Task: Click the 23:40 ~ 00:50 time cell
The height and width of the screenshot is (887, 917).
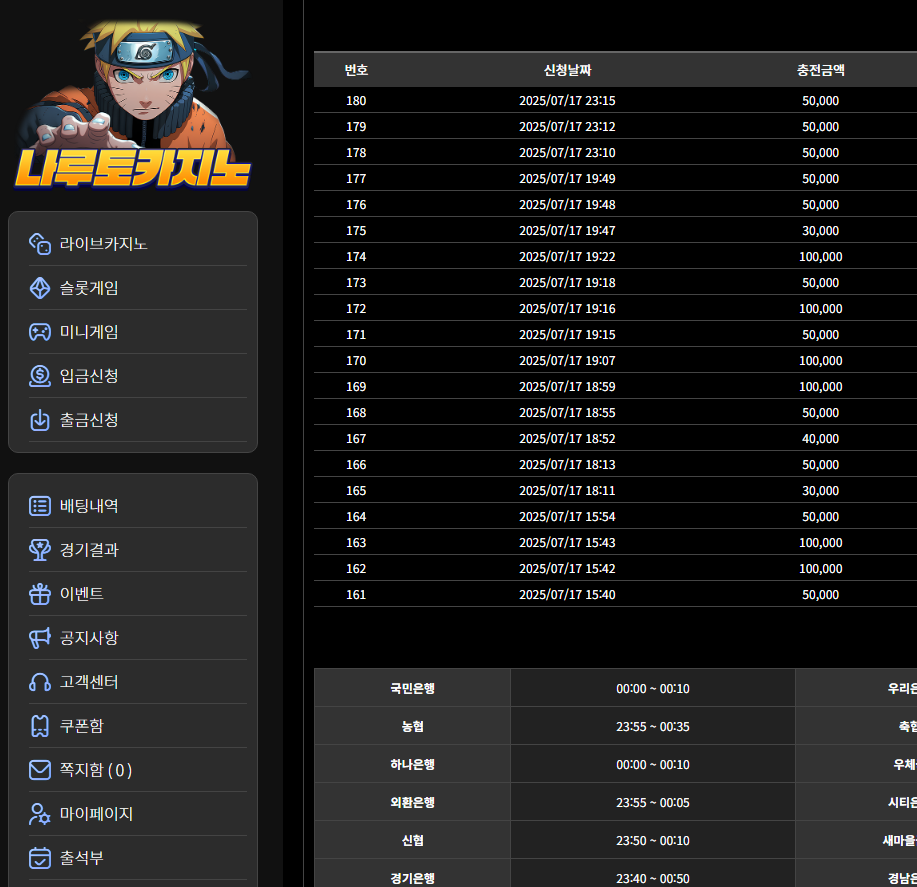Action: [653, 875]
